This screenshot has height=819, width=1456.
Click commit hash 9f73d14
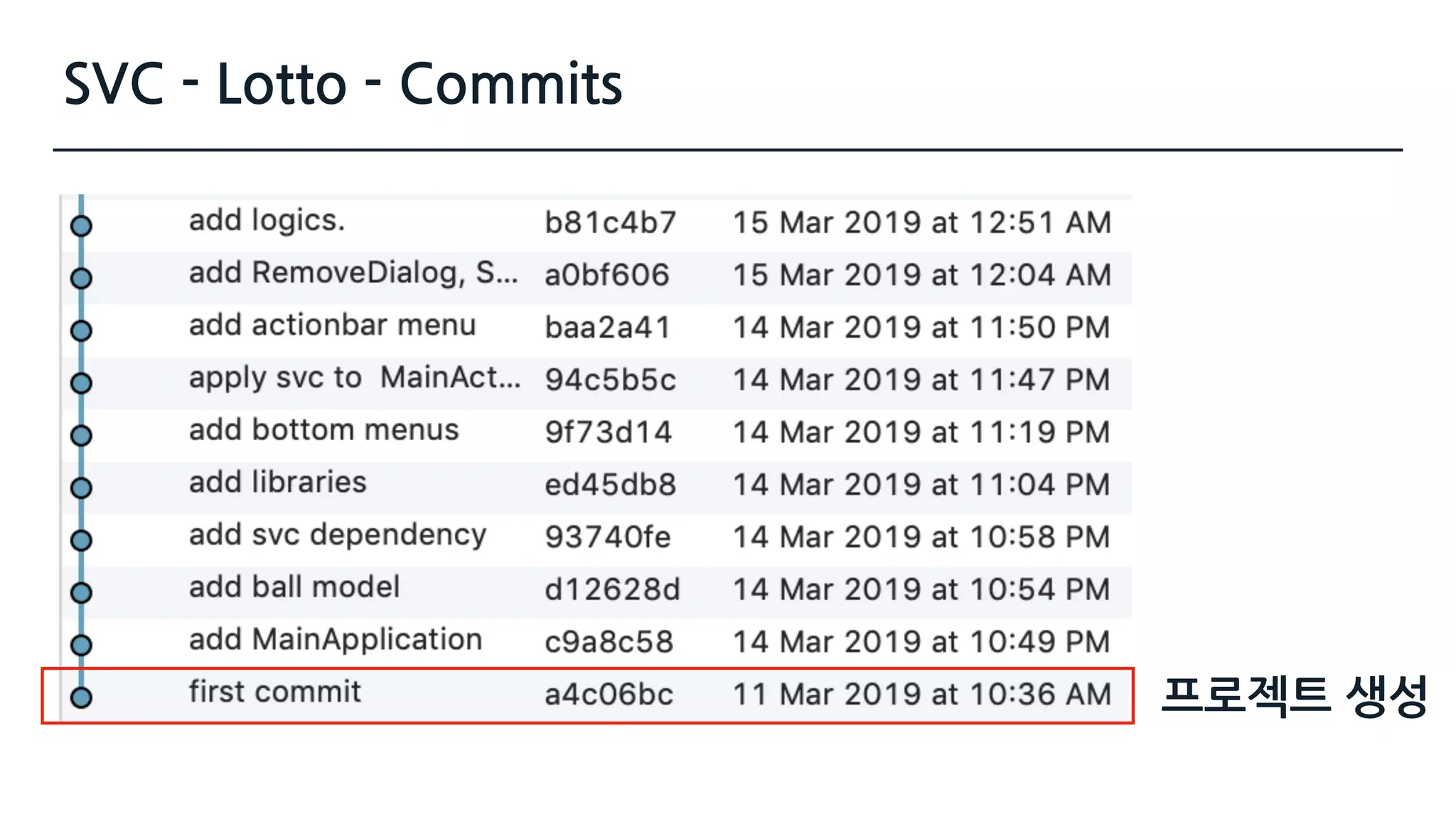point(608,432)
